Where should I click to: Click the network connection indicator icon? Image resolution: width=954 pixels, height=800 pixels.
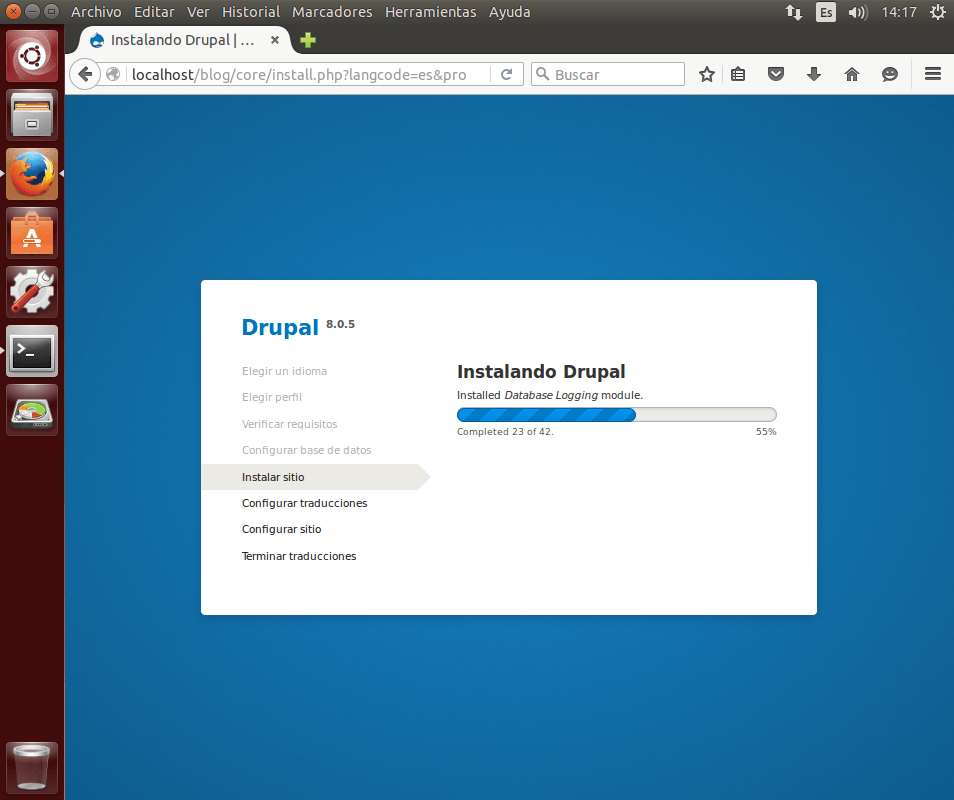pyautogui.click(x=794, y=12)
